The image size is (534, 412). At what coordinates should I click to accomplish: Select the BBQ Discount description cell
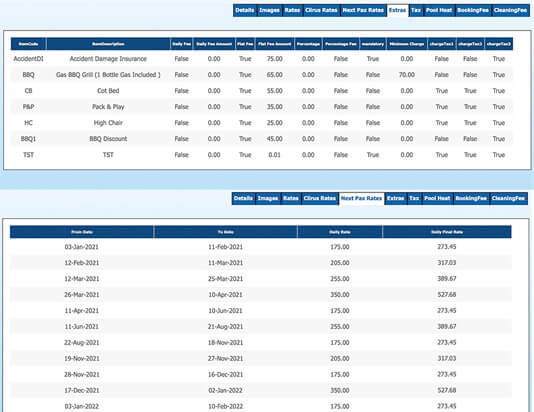[x=108, y=139]
